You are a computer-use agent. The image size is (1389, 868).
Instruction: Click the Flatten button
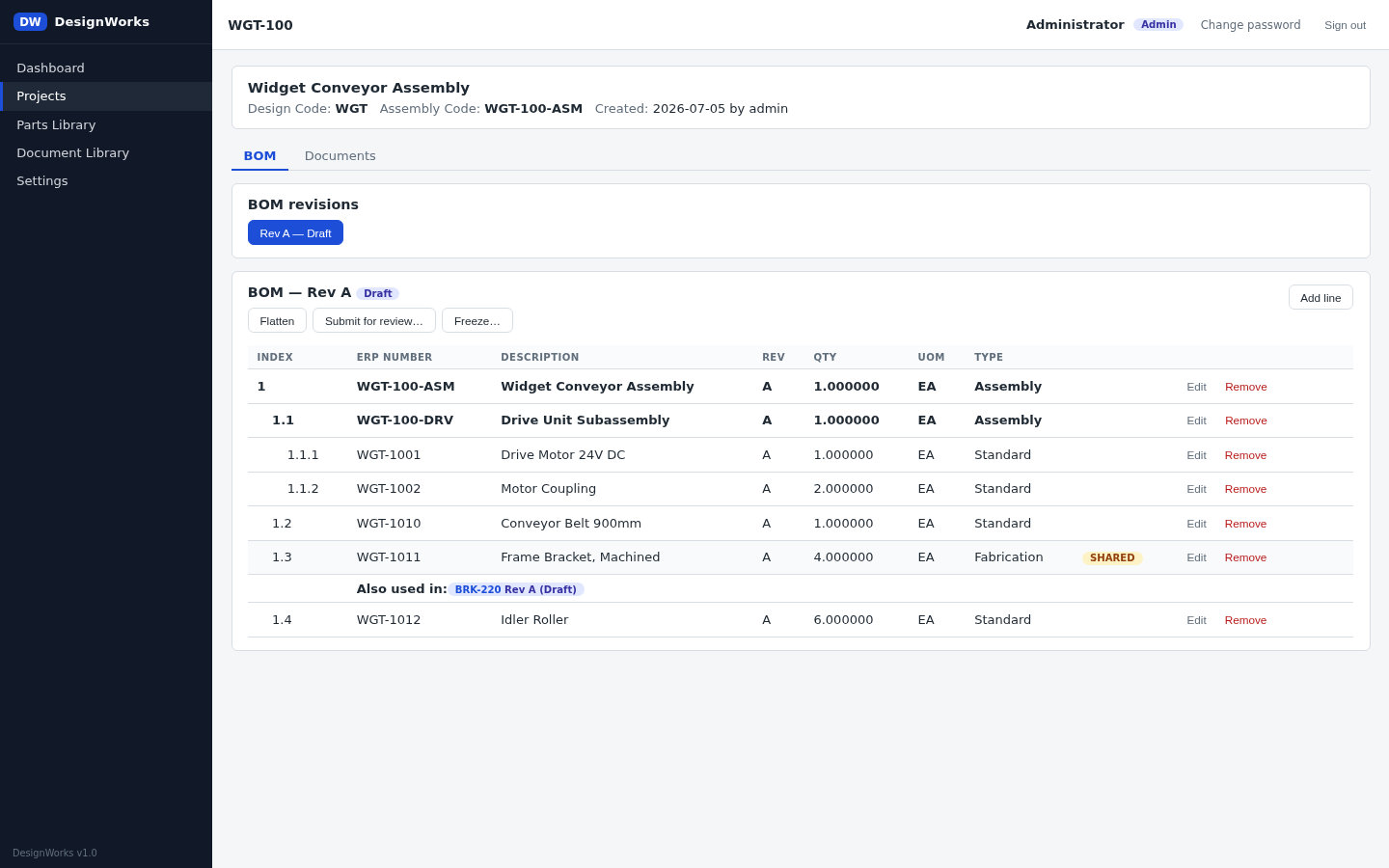click(x=277, y=320)
